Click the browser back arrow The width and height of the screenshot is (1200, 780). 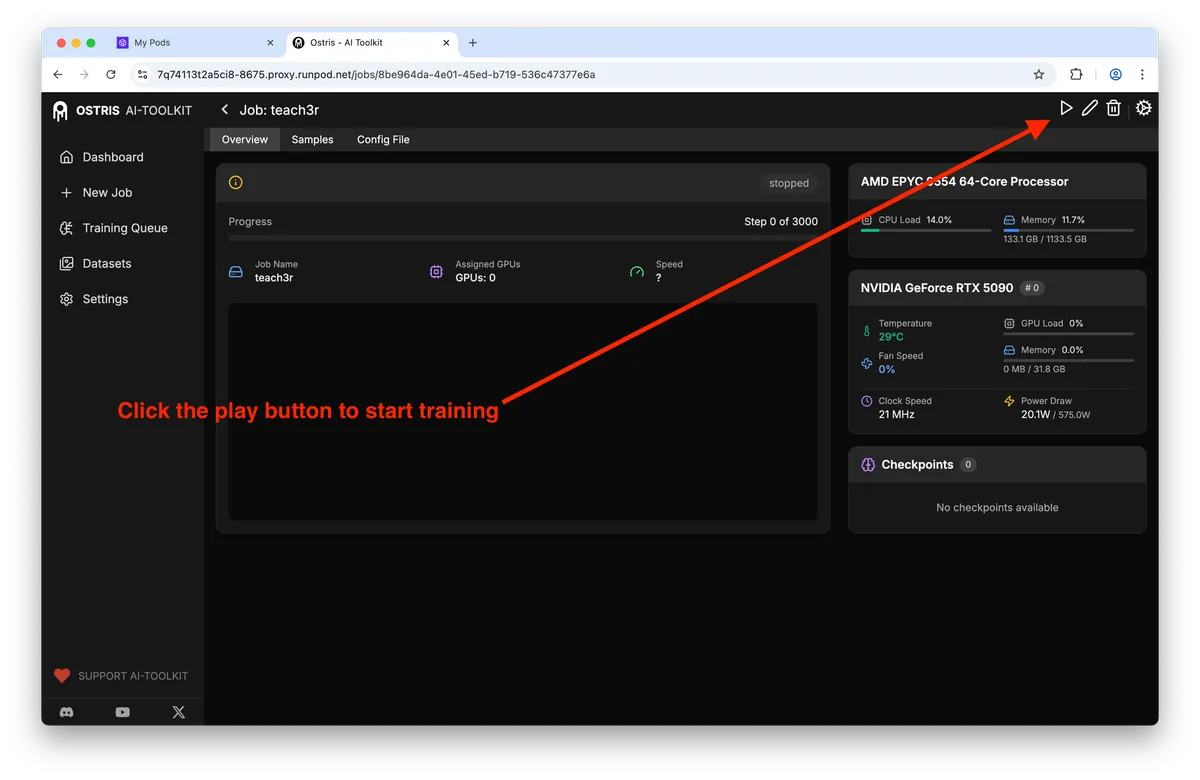[x=58, y=75]
